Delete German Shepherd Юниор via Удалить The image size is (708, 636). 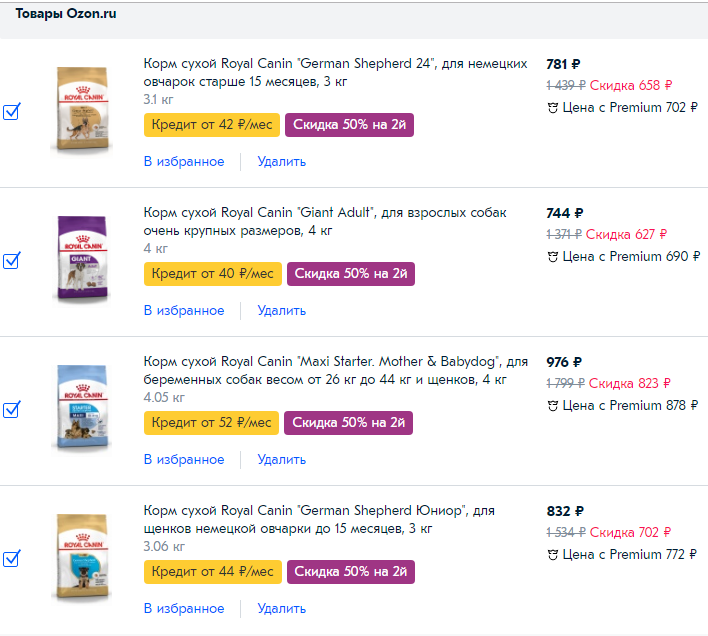pos(281,608)
